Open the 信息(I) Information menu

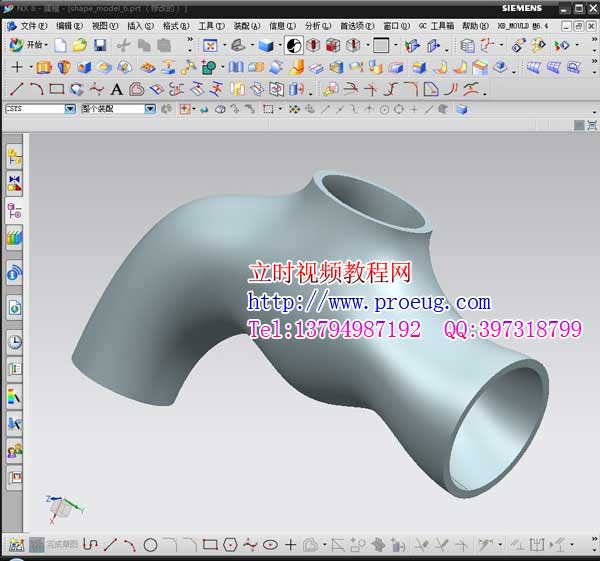tap(282, 26)
